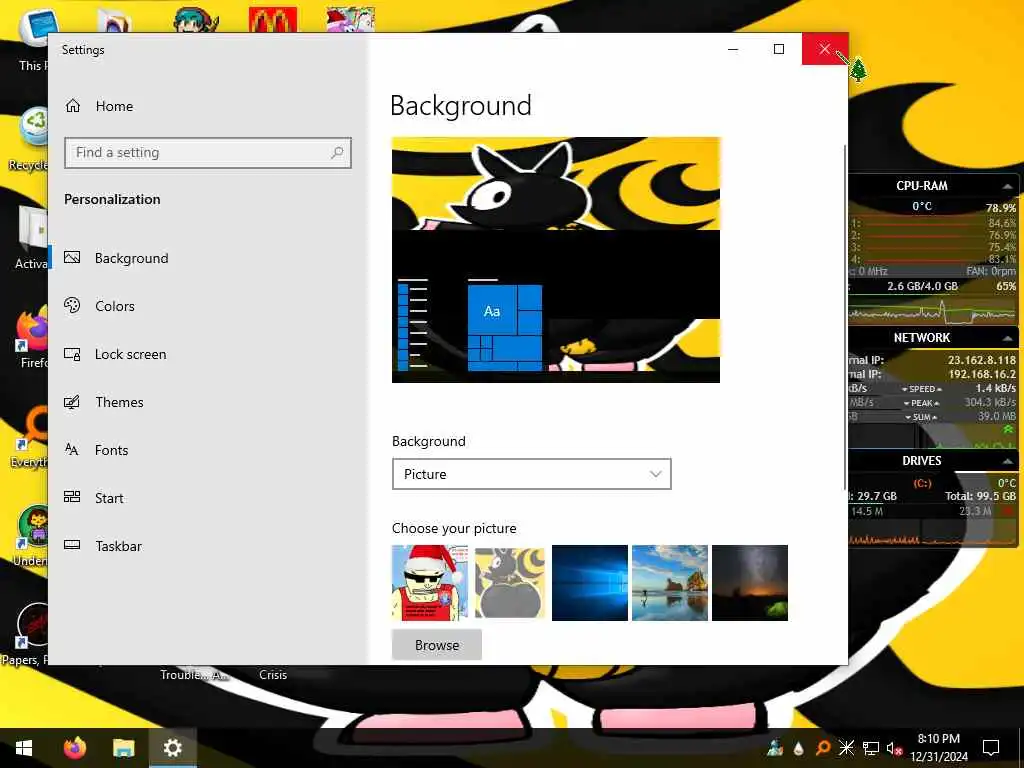Image resolution: width=1024 pixels, height=768 pixels.
Task: Select the Background picture icon in sidebar
Action: point(72,258)
